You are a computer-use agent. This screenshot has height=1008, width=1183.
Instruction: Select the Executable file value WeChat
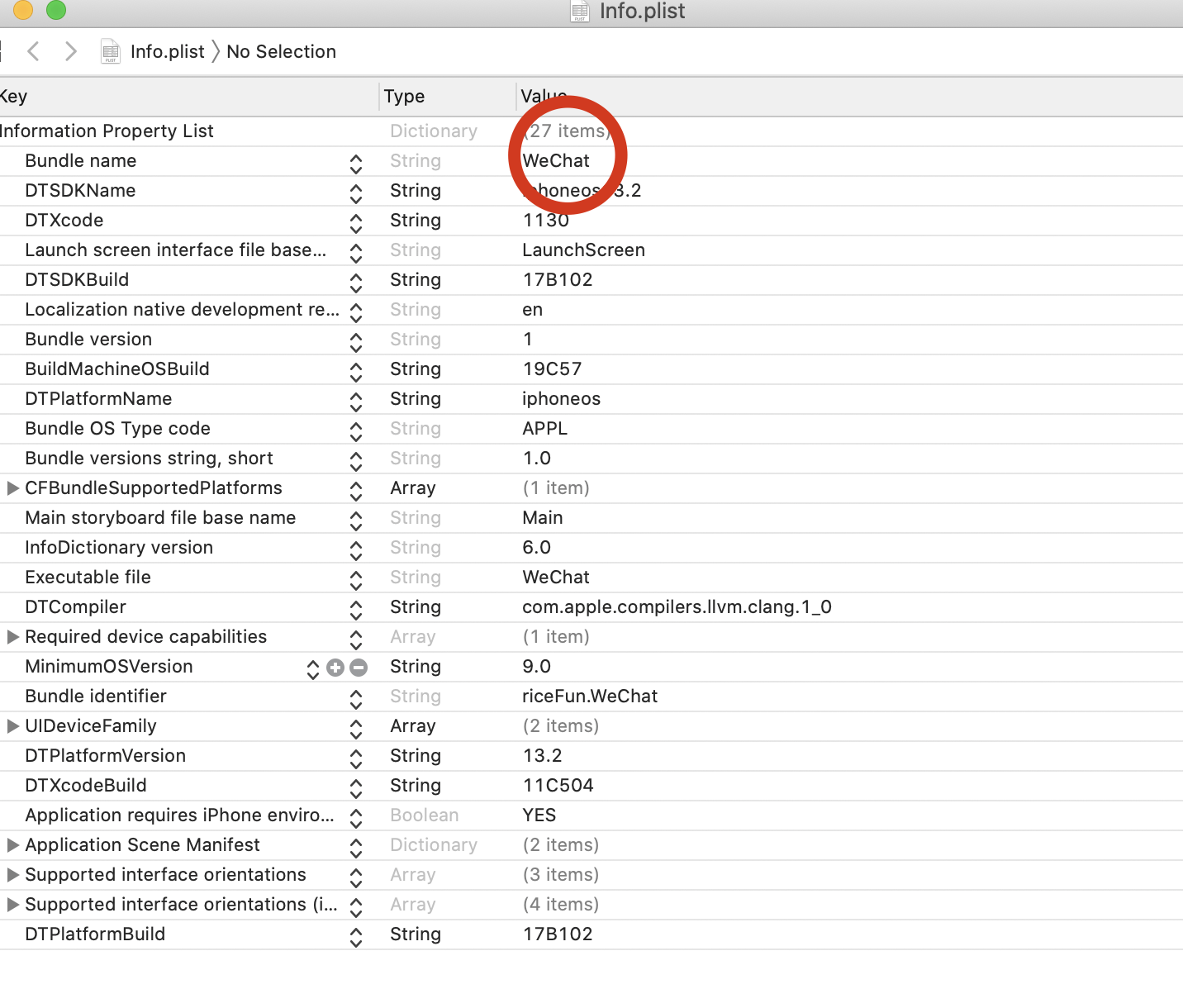pos(556,578)
